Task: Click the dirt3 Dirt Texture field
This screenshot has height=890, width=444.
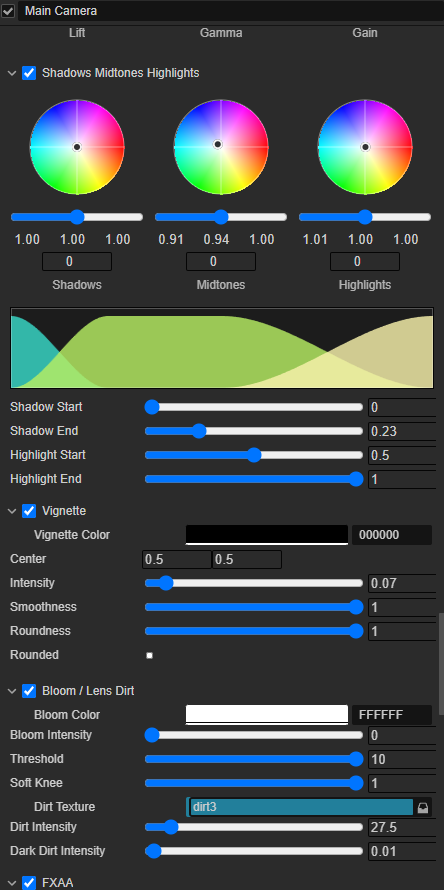Action: [x=301, y=807]
